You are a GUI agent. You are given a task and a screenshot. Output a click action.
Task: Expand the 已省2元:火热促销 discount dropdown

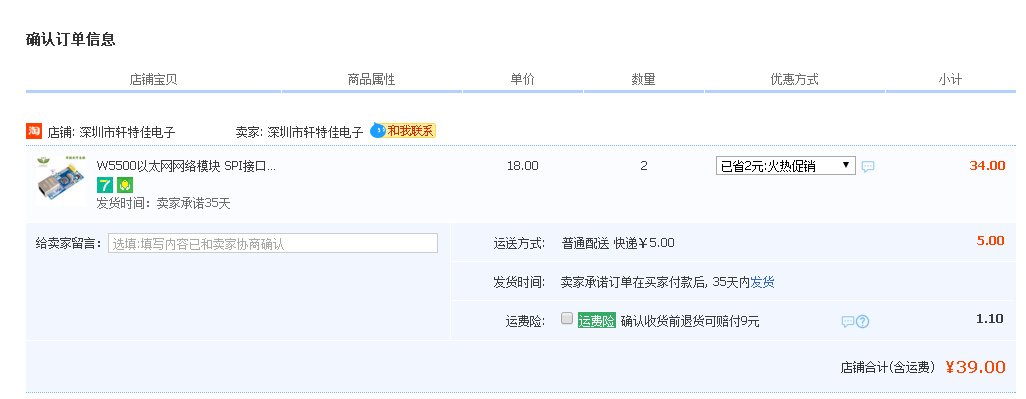pos(786,165)
